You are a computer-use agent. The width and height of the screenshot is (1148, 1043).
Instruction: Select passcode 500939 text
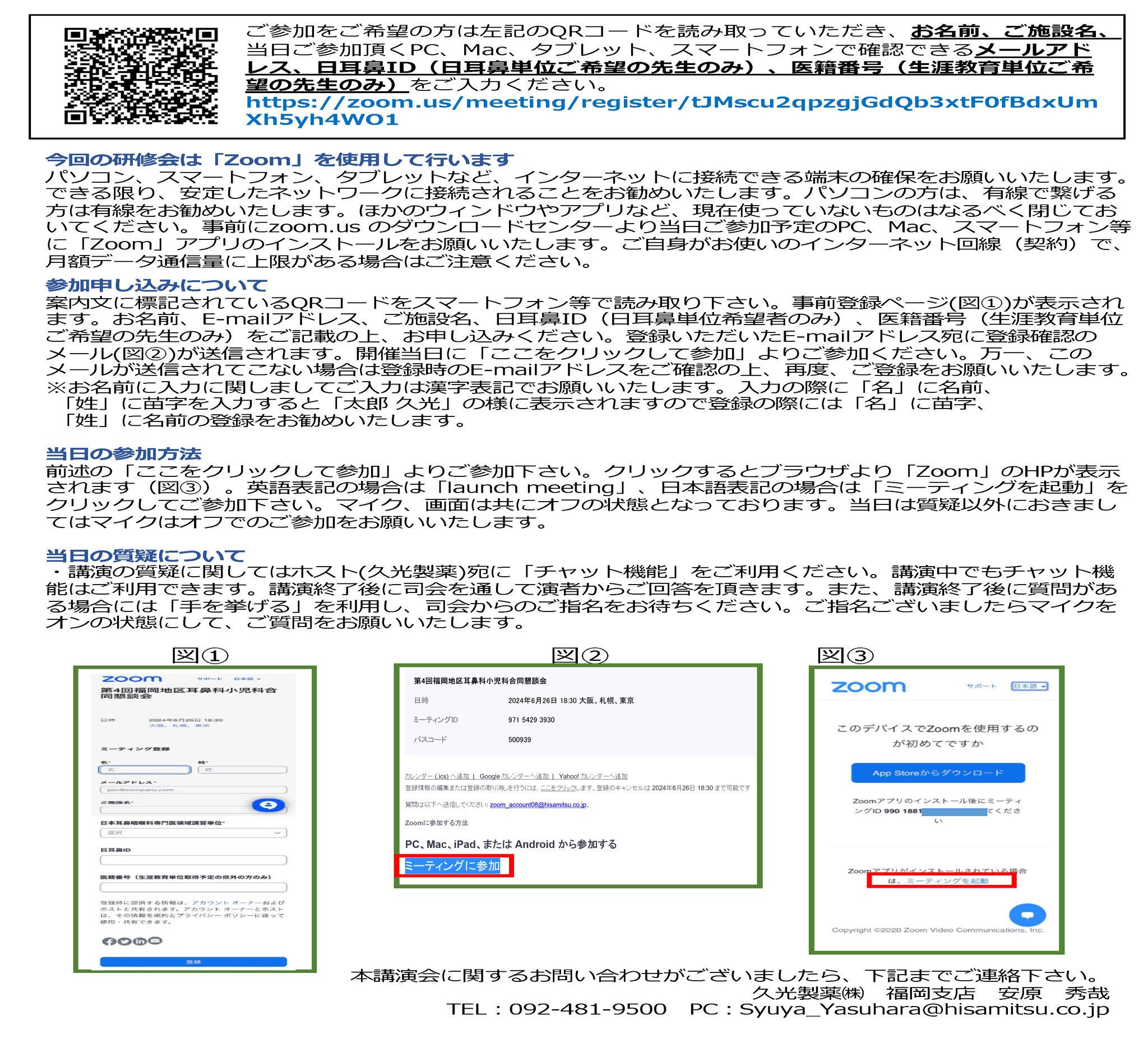pyautogui.click(x=519, y=740)
